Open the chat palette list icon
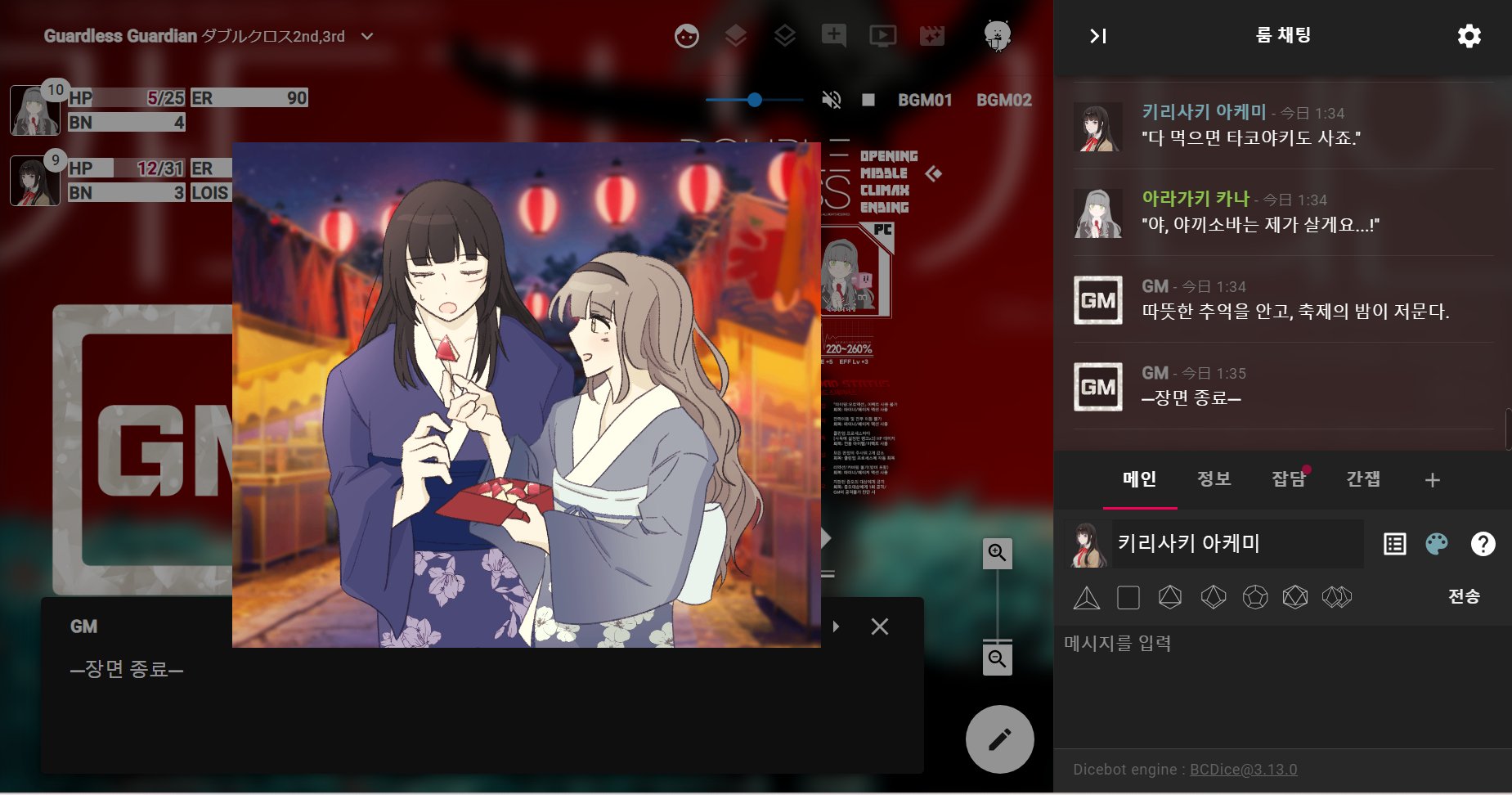 (x=1395, y=544)
